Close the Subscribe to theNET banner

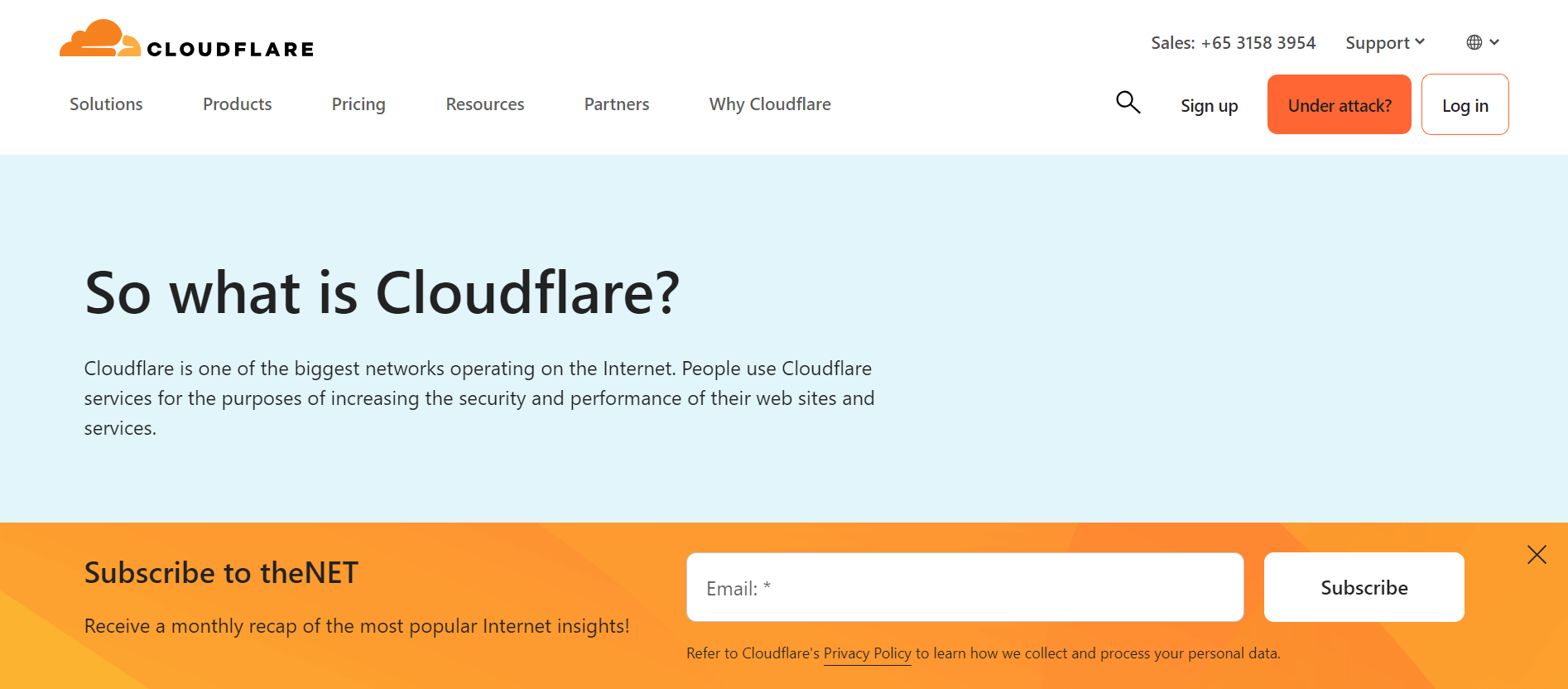click(1537, 555)
